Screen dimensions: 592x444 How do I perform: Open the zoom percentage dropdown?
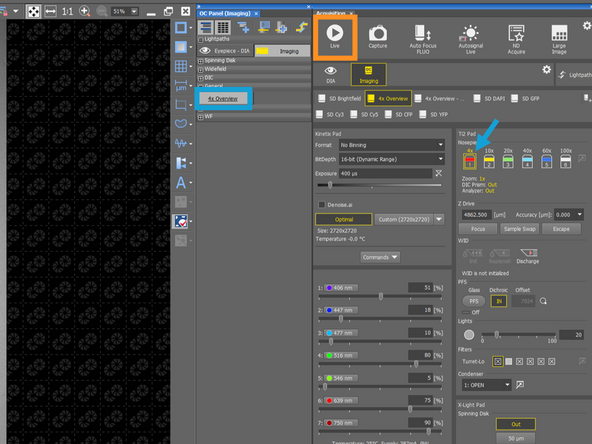pos(134,11)
